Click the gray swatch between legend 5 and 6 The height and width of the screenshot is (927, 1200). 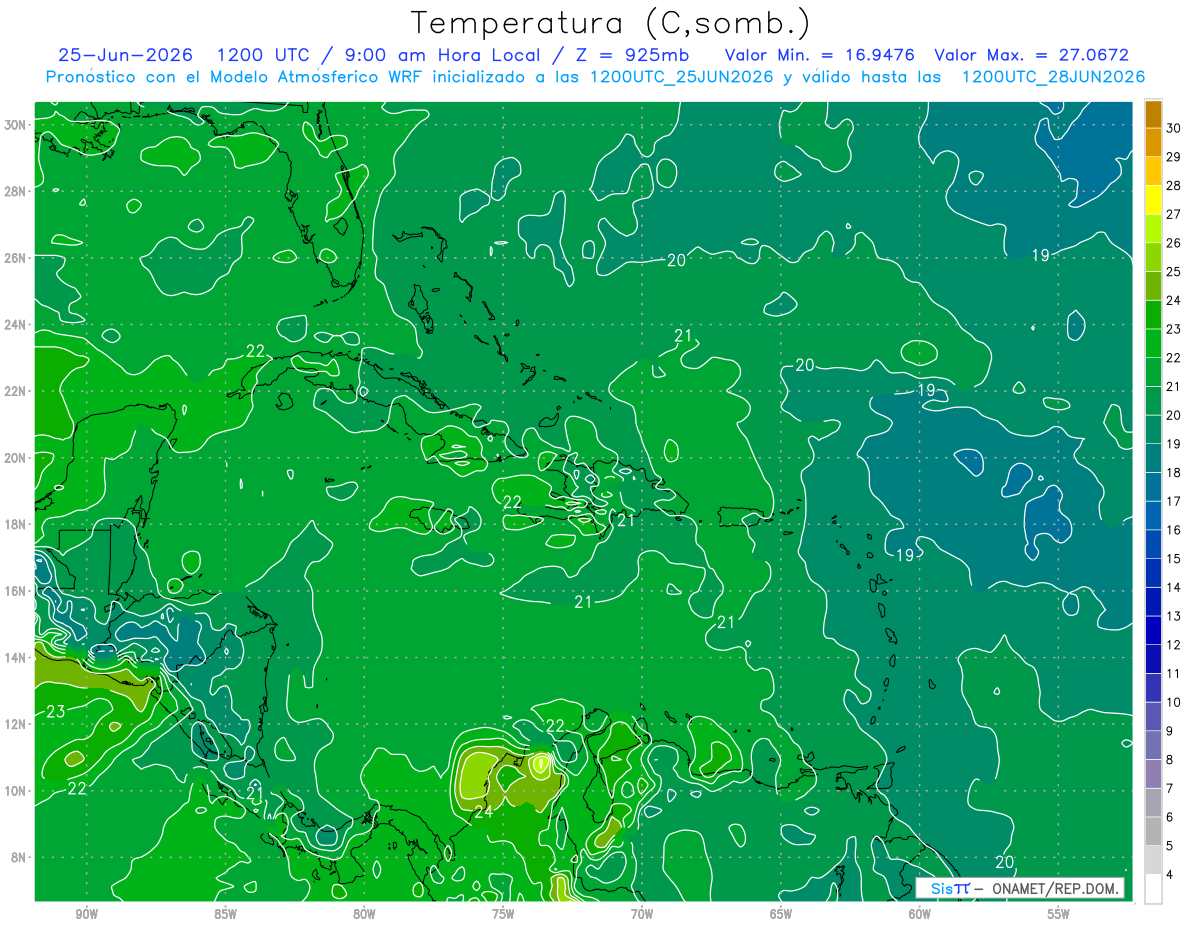tap(1154, 831)
